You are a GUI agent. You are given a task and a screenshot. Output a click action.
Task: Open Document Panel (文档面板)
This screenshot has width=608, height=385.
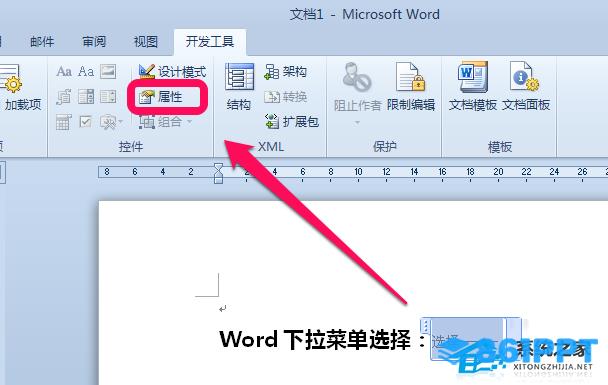tap(526, 87)
